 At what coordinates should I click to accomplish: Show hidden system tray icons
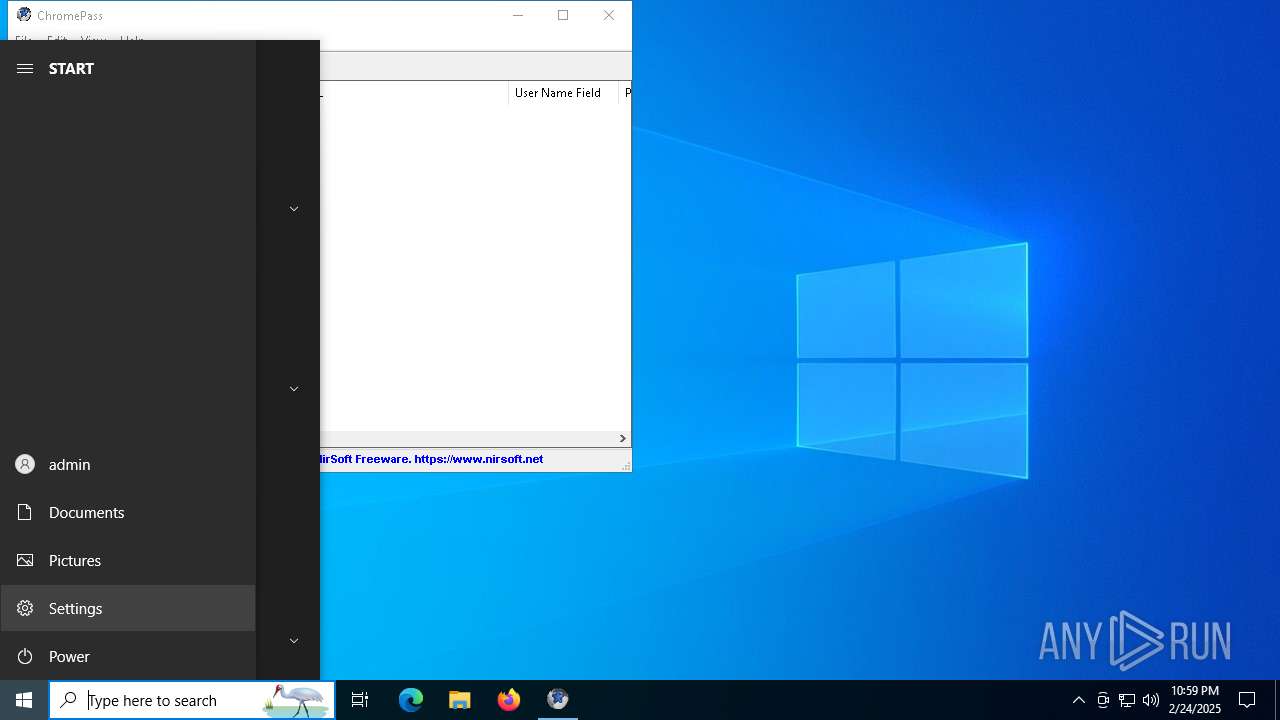point(1079,700)
